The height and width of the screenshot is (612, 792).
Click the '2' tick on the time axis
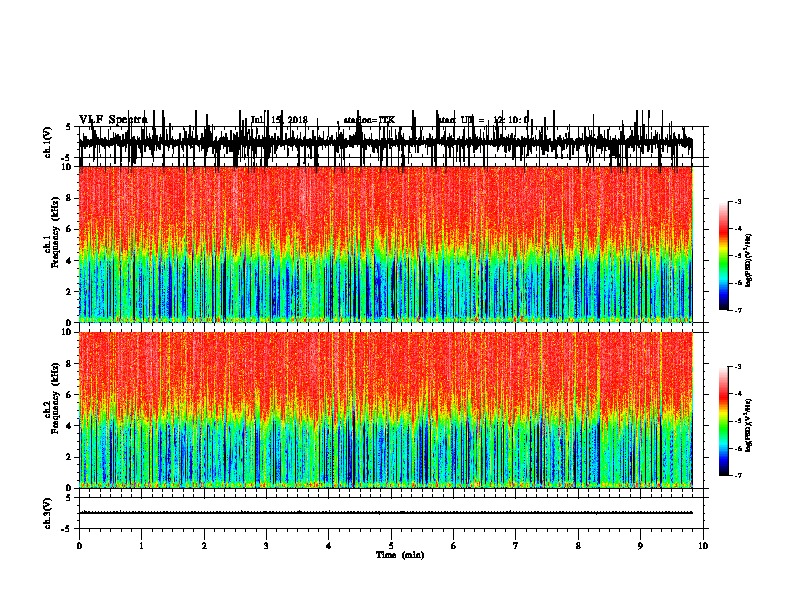(204, 546)
